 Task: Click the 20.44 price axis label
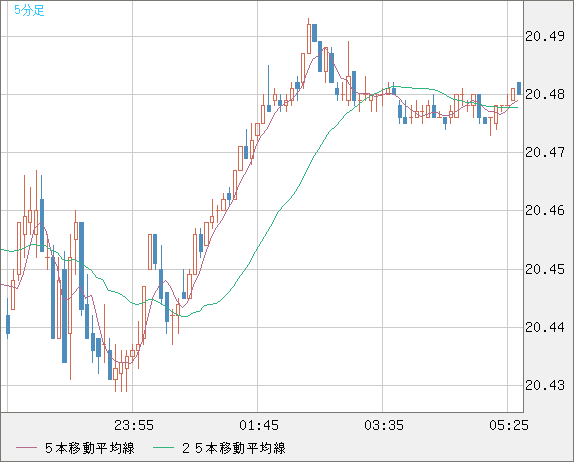[545, 327]
